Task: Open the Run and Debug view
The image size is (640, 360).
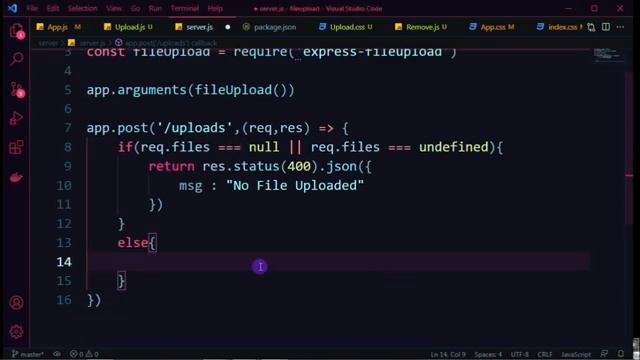Action: [16, 118]
